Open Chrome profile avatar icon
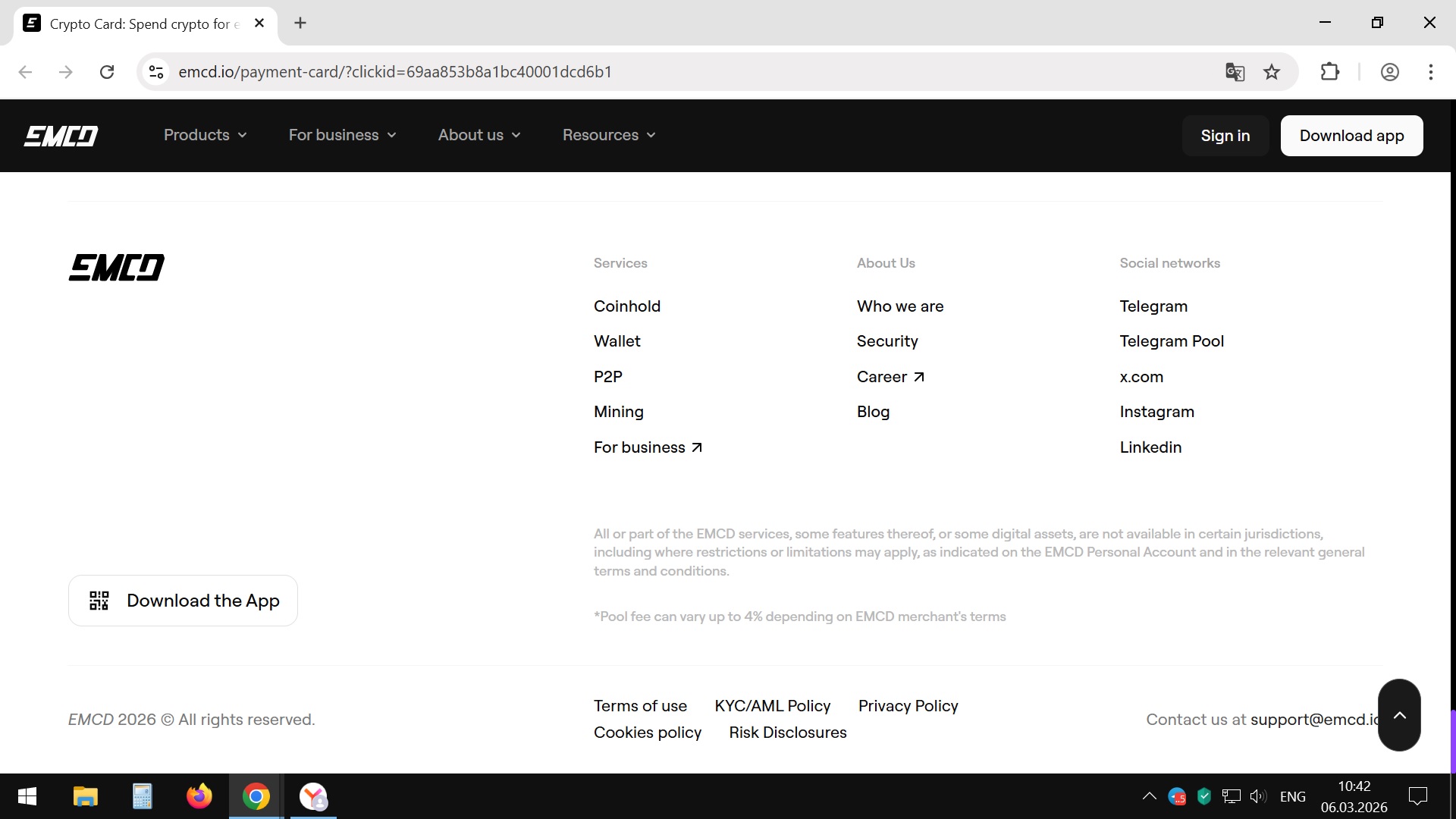 pos(1389,72)
